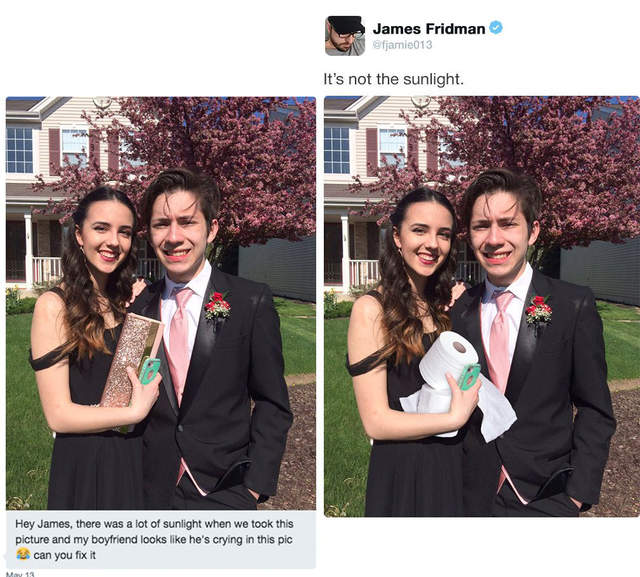Click the blue verified badge

[496, 28]
